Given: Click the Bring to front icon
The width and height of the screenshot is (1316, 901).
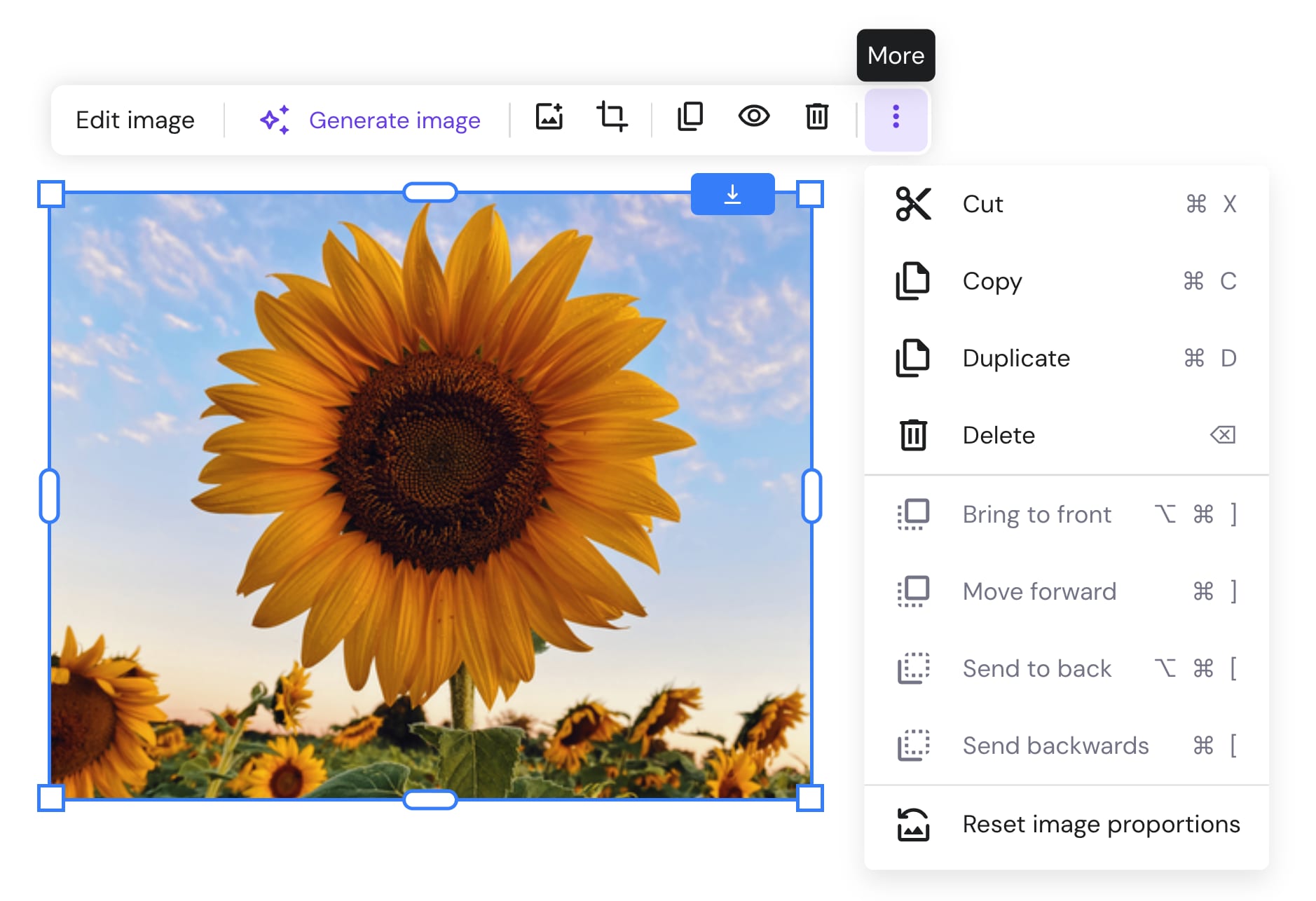Looking at the screenshot, I should coord(912,514).
